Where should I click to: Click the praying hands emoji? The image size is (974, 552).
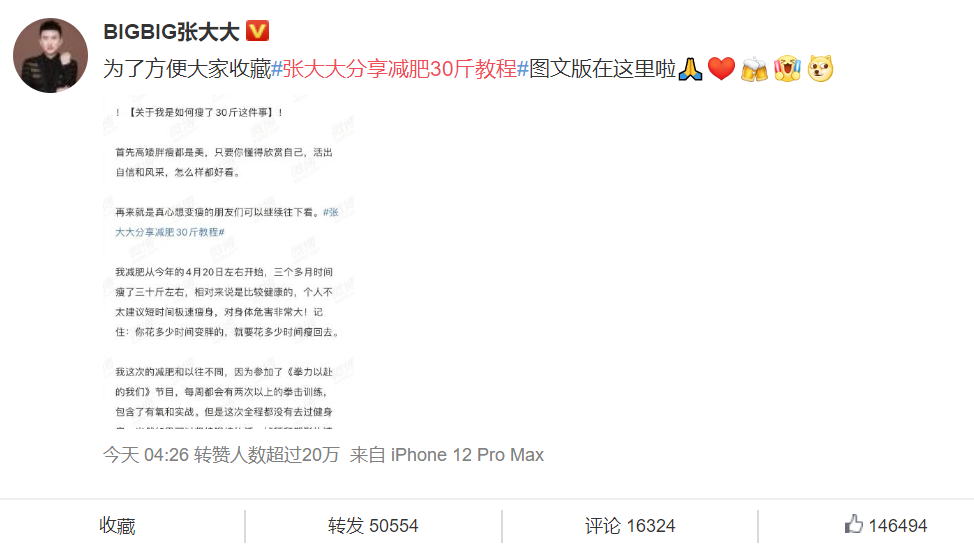[x=690, y=69]
